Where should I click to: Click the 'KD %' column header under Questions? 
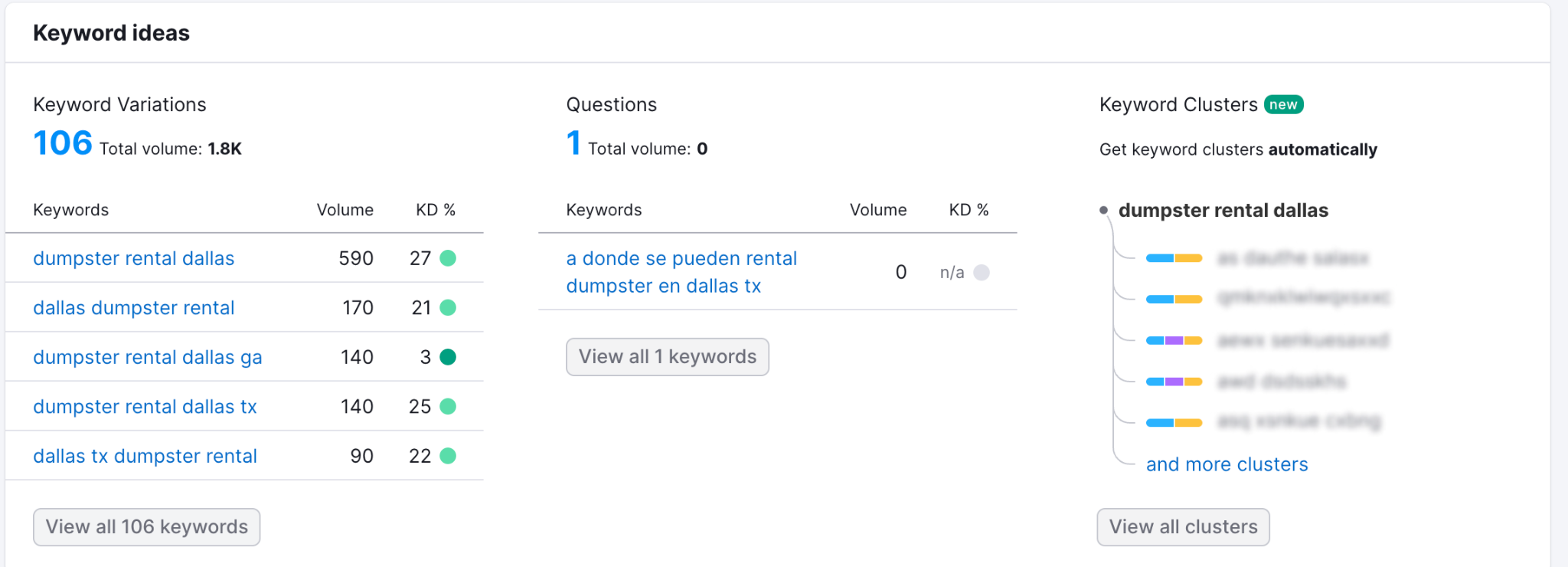(969, 210)
